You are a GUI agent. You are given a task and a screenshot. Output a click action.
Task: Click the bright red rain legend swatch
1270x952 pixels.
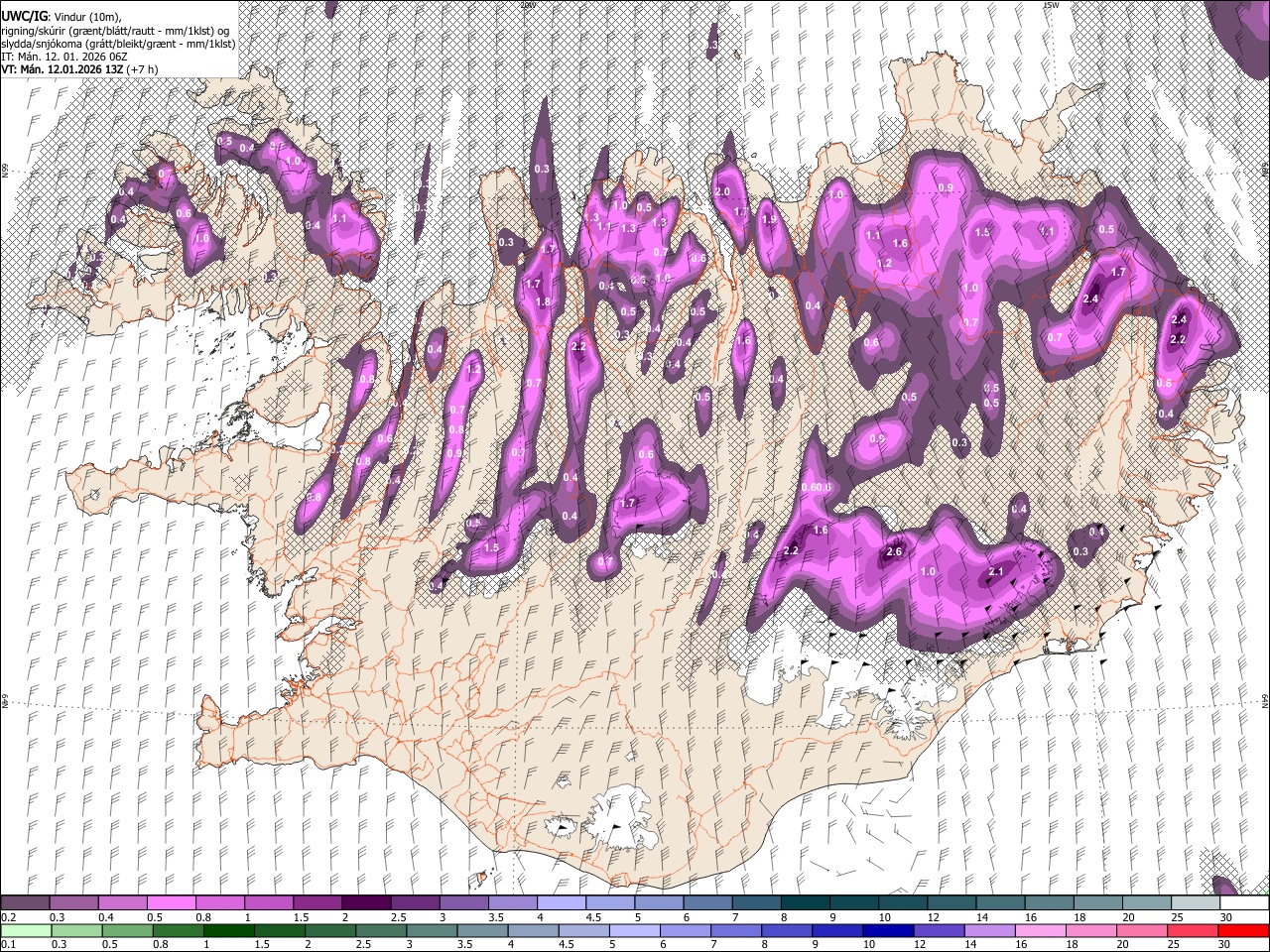pos(1242,930)
